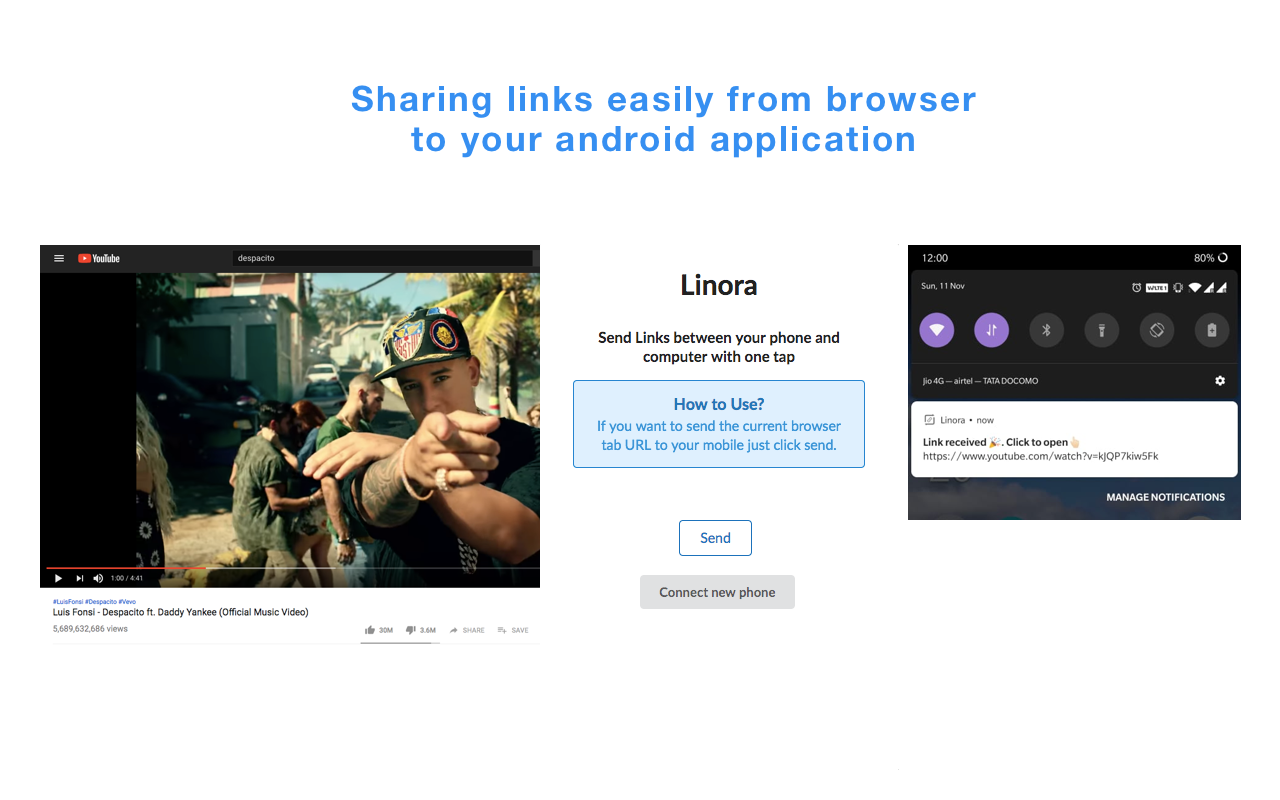Select the YouTube home logo
Screen dimensions: 1280x800
click(97, 258)
